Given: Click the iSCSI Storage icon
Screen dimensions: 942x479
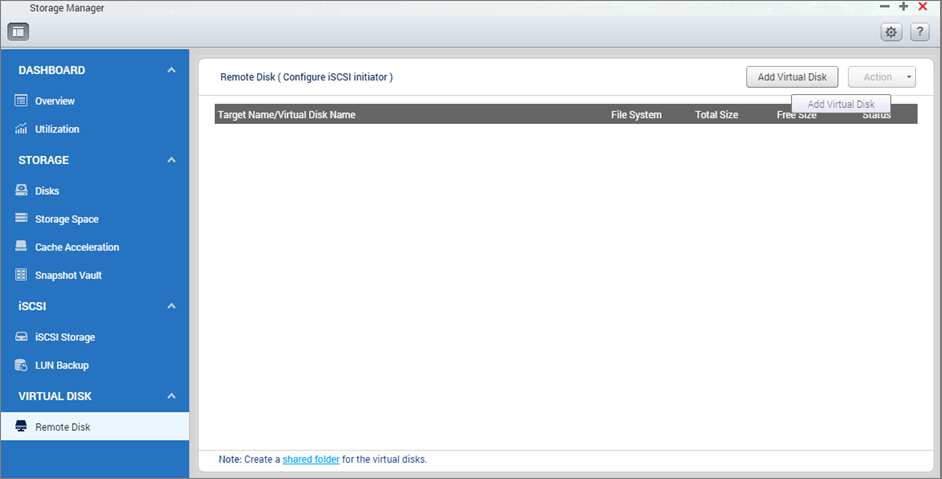Looking at the screenshot, I should (x=21, y=337).
